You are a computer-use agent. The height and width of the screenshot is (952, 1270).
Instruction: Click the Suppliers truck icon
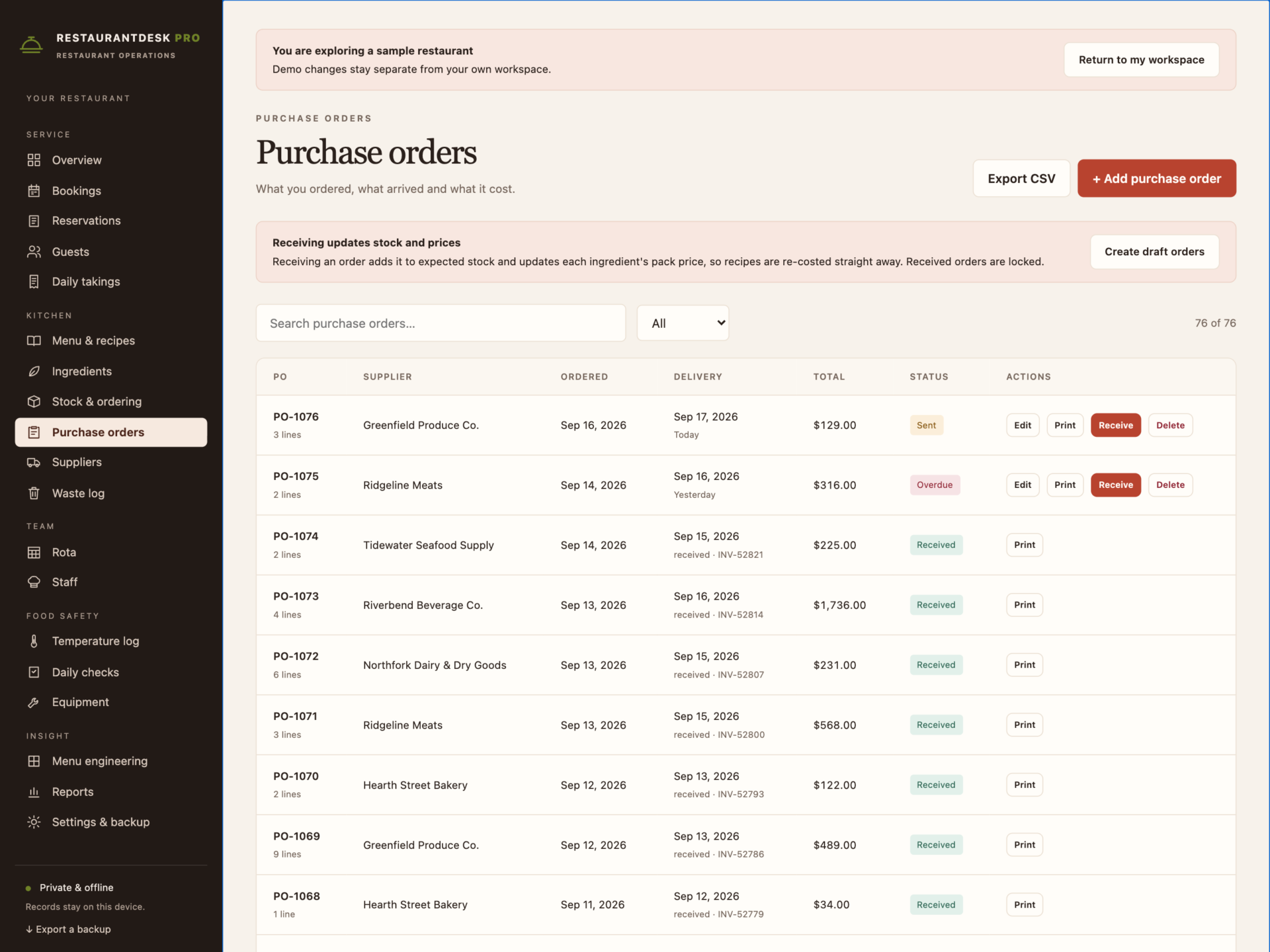pos(34,463)
